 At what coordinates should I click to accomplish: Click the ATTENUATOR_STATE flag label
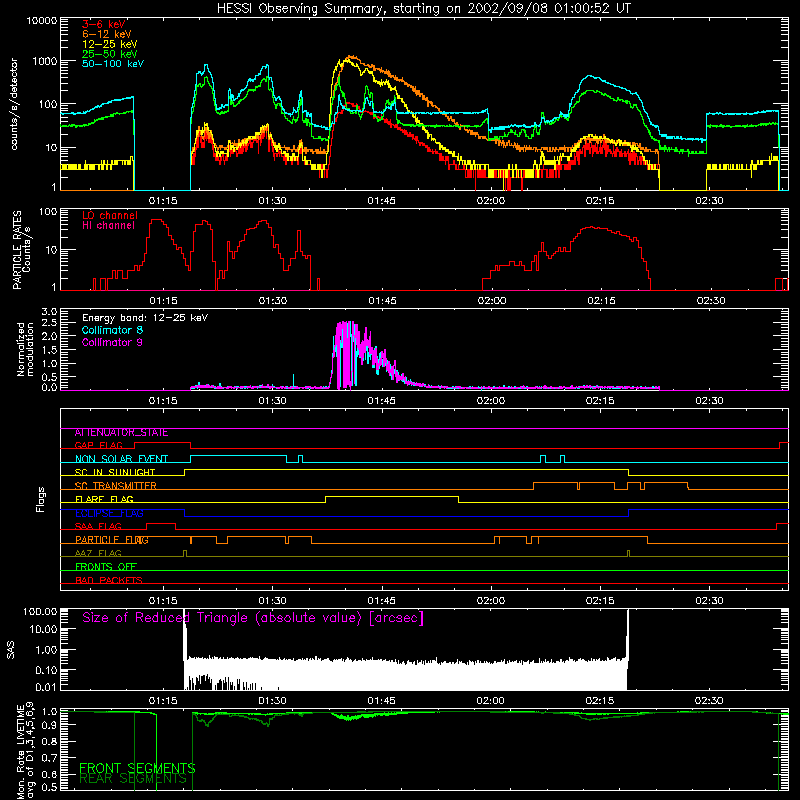[x=121, y=433]
